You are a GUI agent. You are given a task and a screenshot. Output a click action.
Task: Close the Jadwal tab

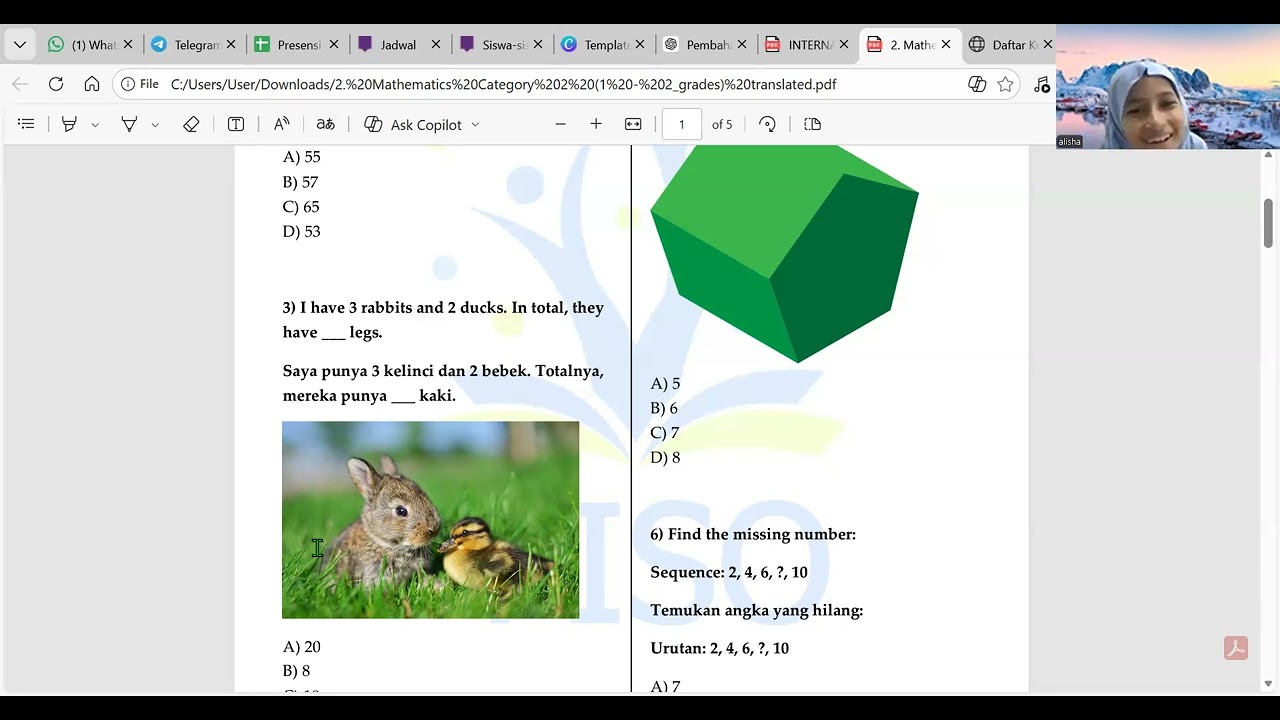click(436, 45)
